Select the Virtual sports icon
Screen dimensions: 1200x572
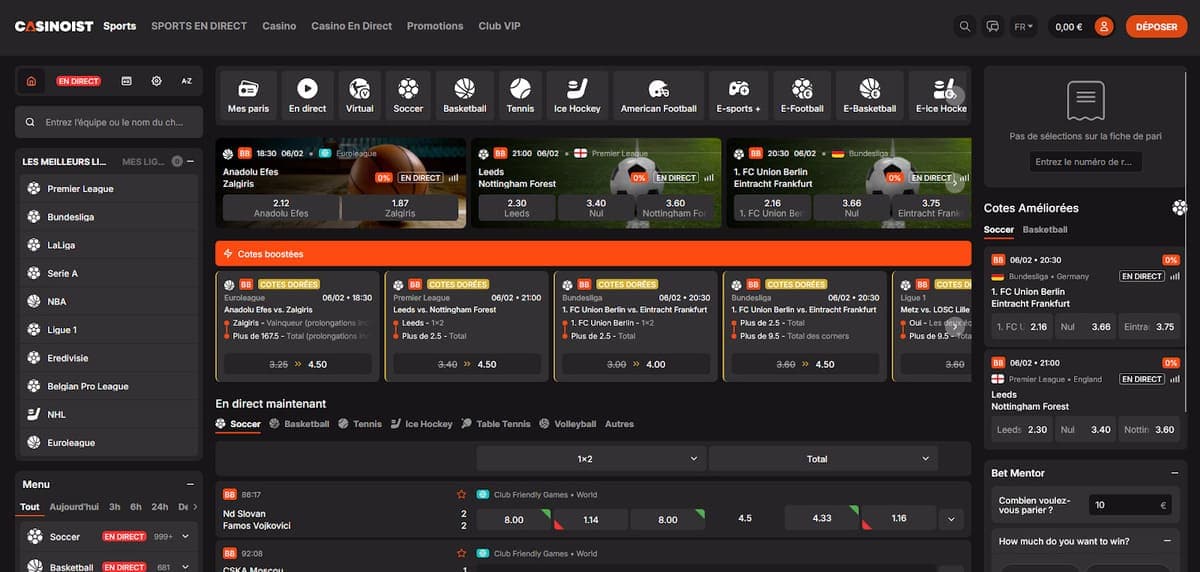pyautogui.click(x=360, y=95)
